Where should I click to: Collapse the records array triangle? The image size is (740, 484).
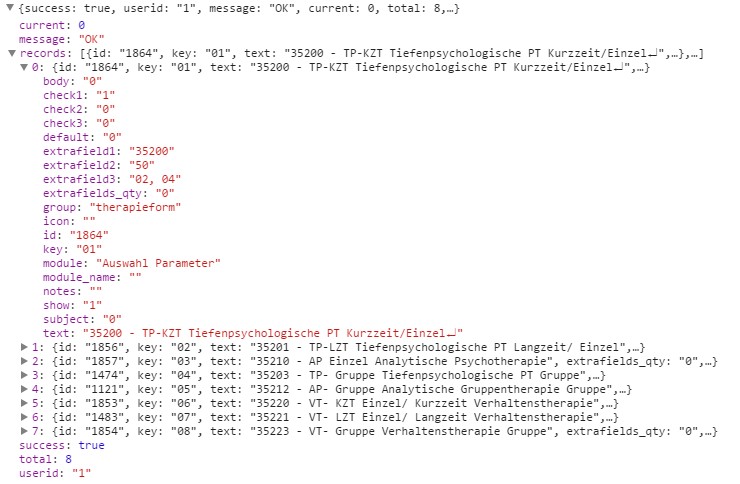tap(12, 53)
